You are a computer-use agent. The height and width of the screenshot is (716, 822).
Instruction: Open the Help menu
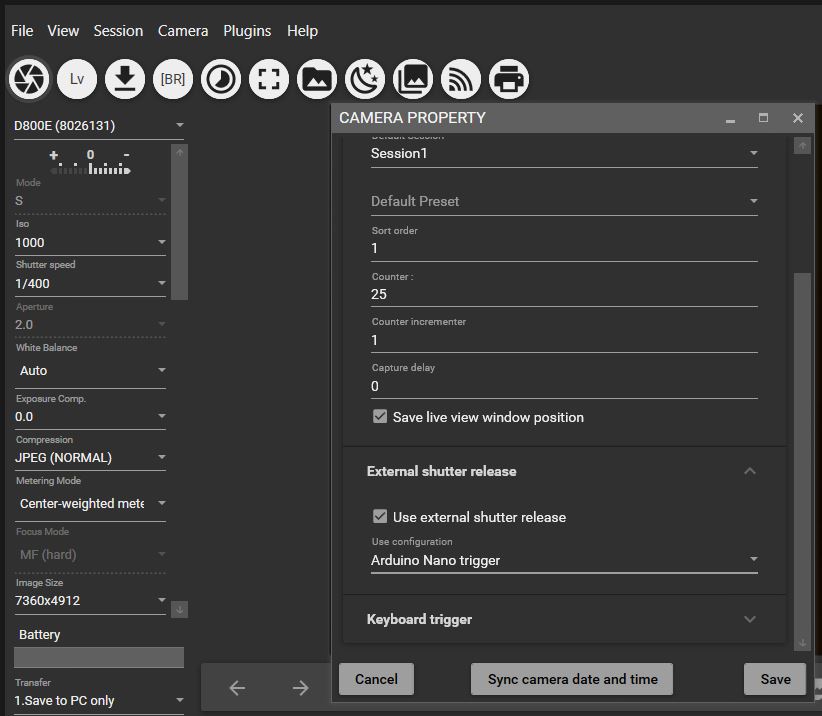pos(302,31)
